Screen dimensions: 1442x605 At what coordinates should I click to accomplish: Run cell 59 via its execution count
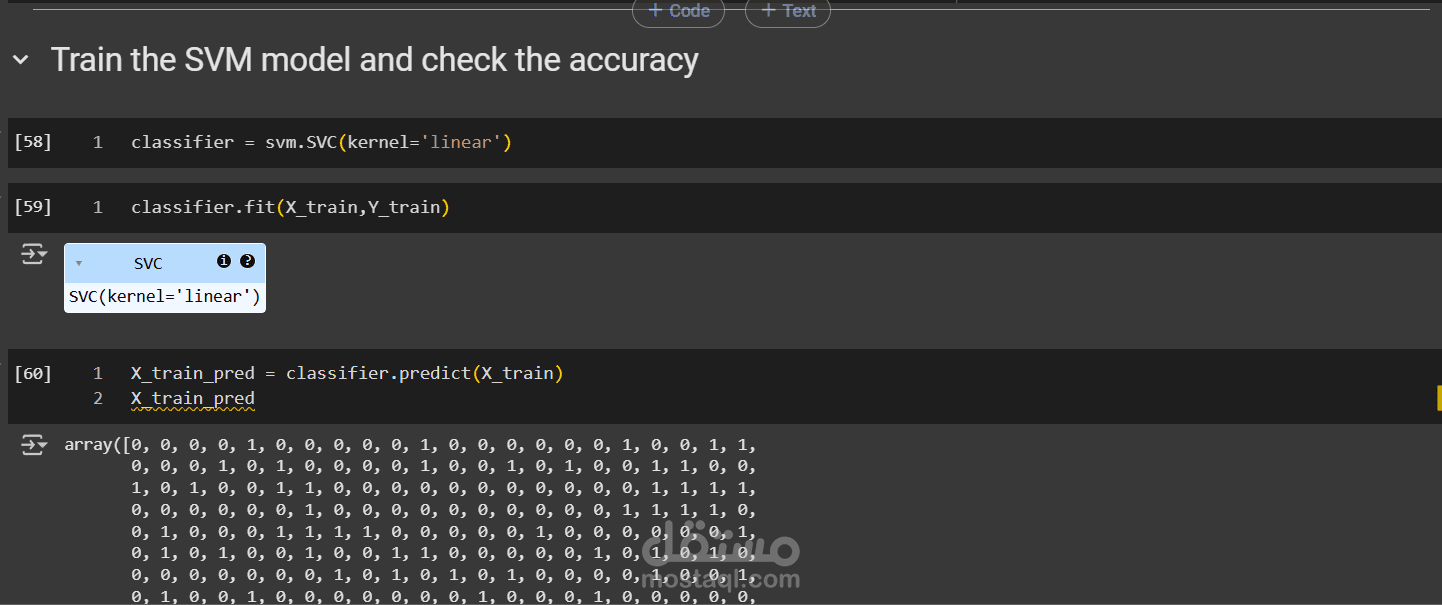click(33, 207)
